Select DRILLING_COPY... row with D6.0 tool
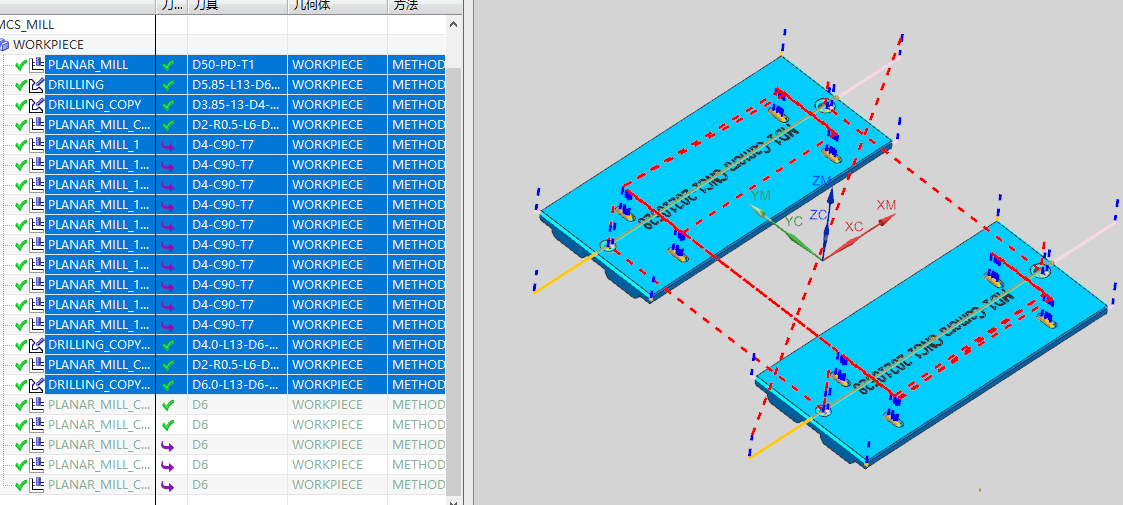The width and height of the screenshot is (1123, 505). [100, 385]
